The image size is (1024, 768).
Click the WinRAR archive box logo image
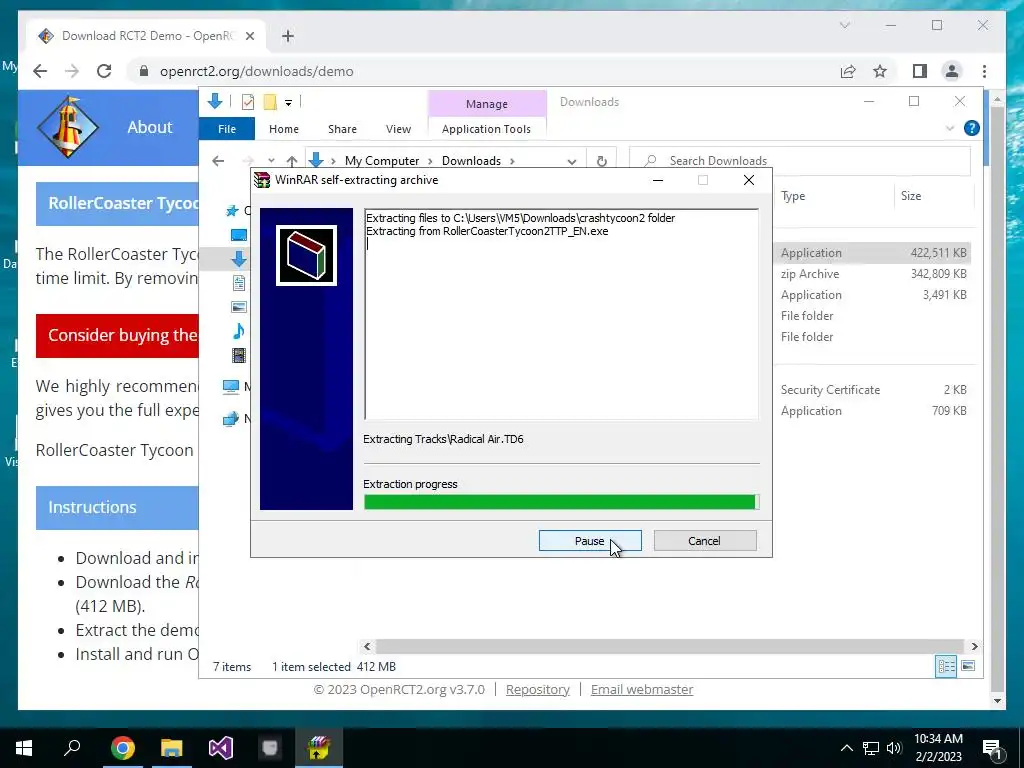(x=306, y=255)
